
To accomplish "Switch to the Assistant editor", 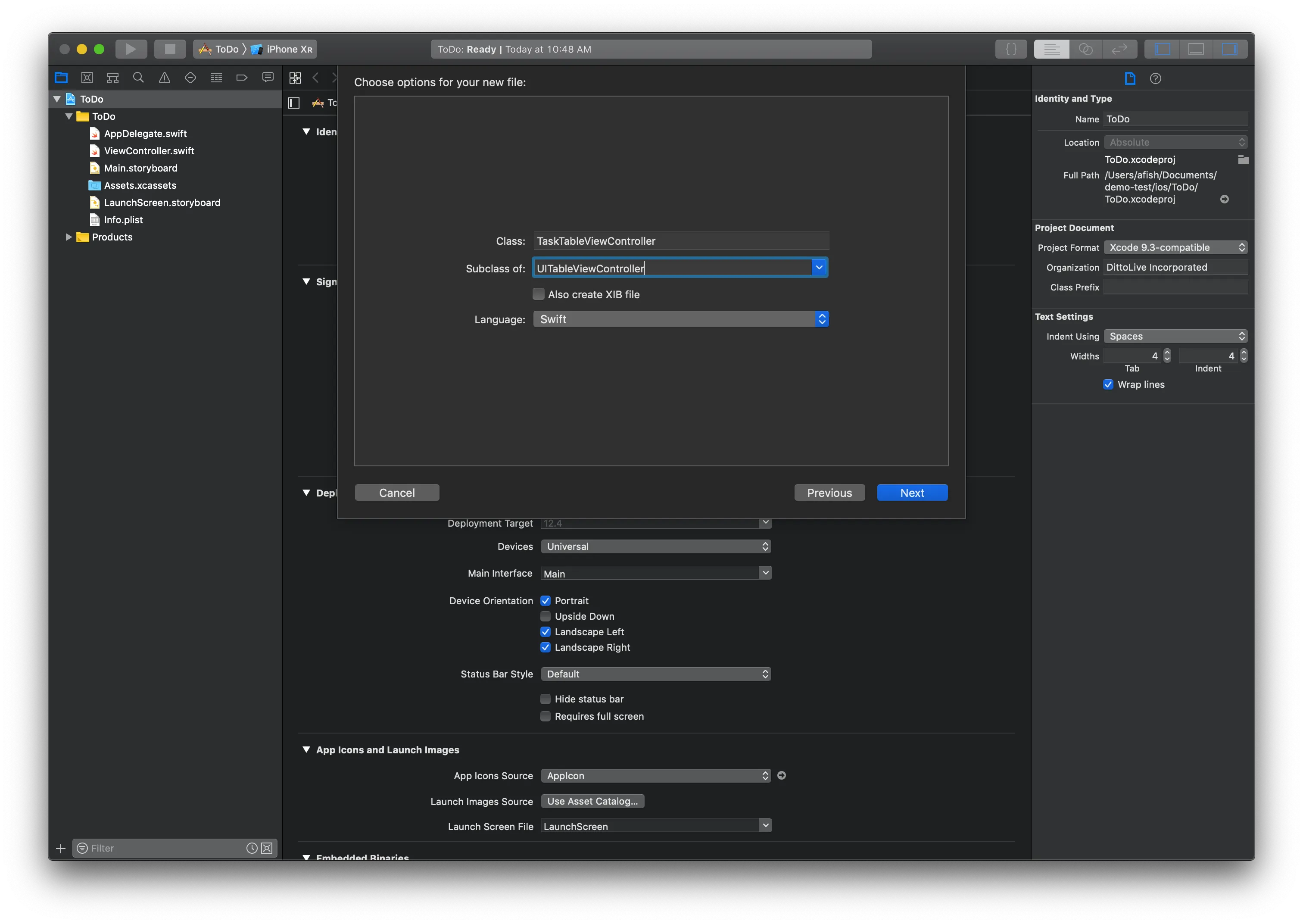I will tap(1085, 49).
